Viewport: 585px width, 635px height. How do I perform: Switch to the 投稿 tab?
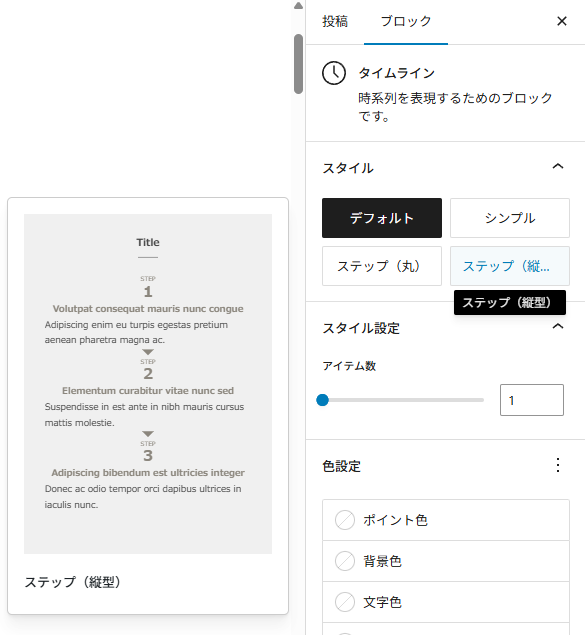(335, 21)
